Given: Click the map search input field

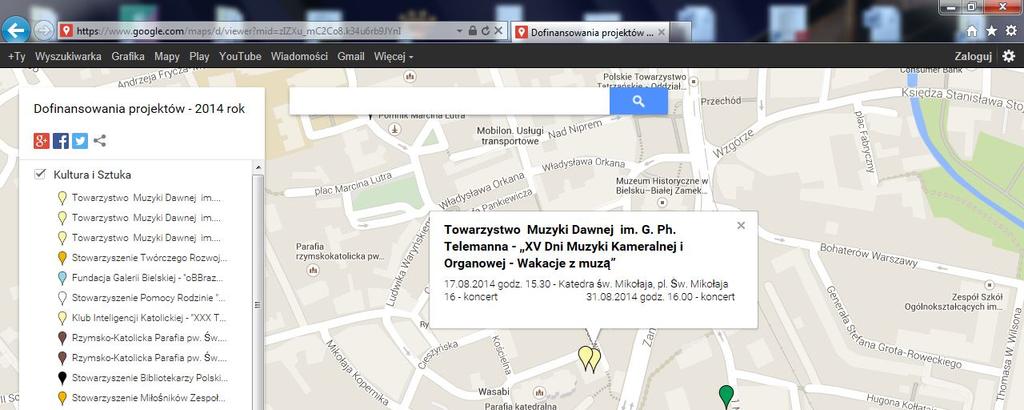Looking at the screenshot, I should click(x=449, y=101).
